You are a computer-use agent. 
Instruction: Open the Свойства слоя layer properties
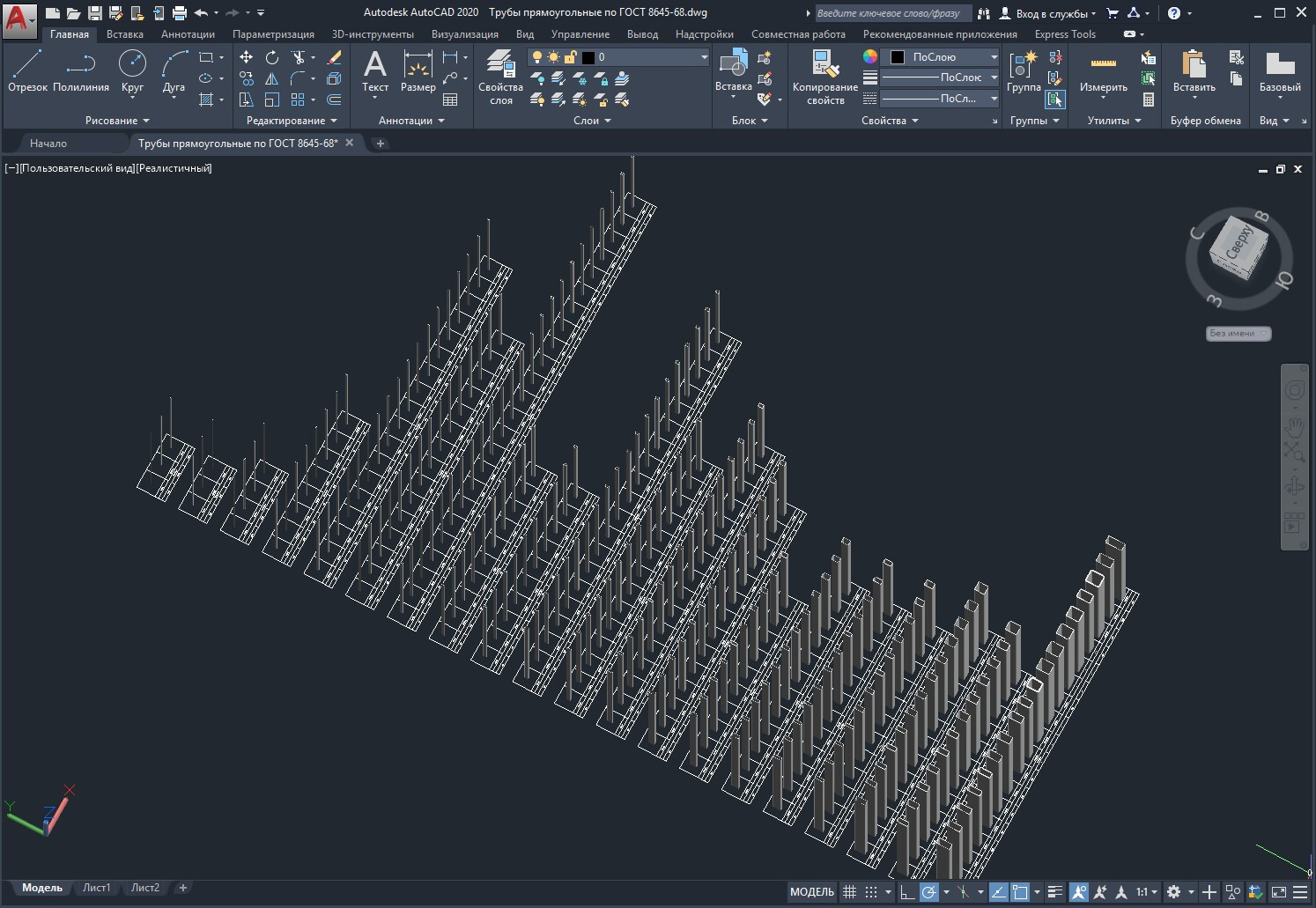500,78
